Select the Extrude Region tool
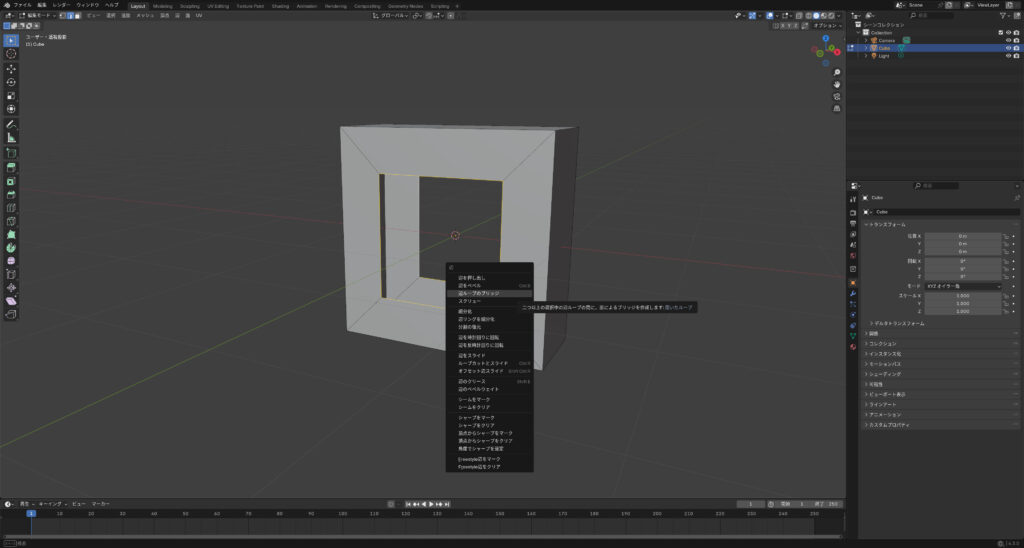The image size is (1024, 548). [11, 168]
